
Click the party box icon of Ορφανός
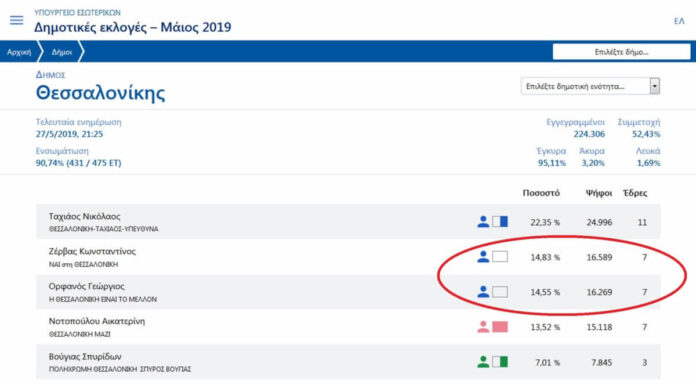(500, 292)
